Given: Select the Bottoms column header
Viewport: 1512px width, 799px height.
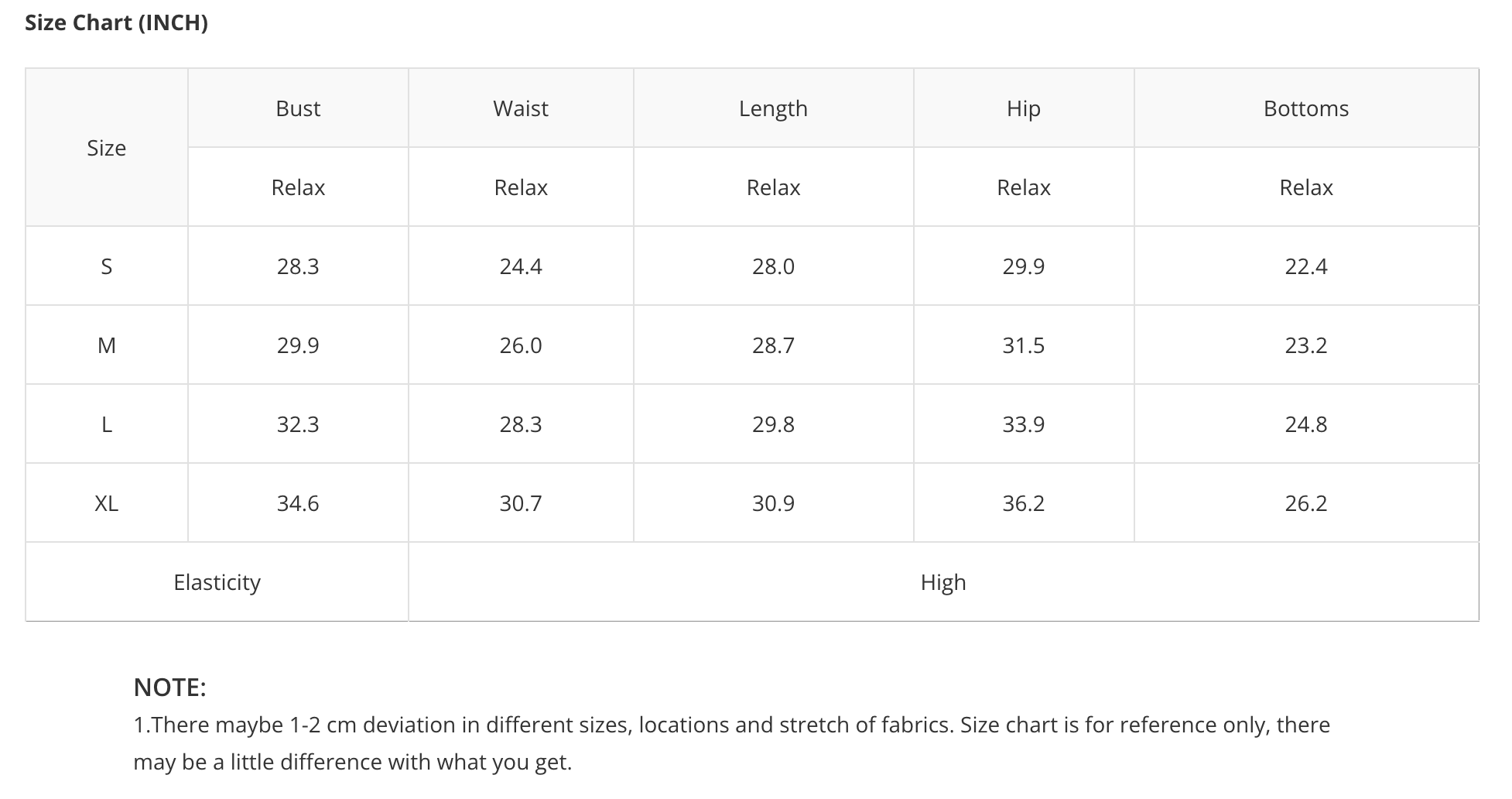Looking at the screenshot, I should tap(1306, 108).
